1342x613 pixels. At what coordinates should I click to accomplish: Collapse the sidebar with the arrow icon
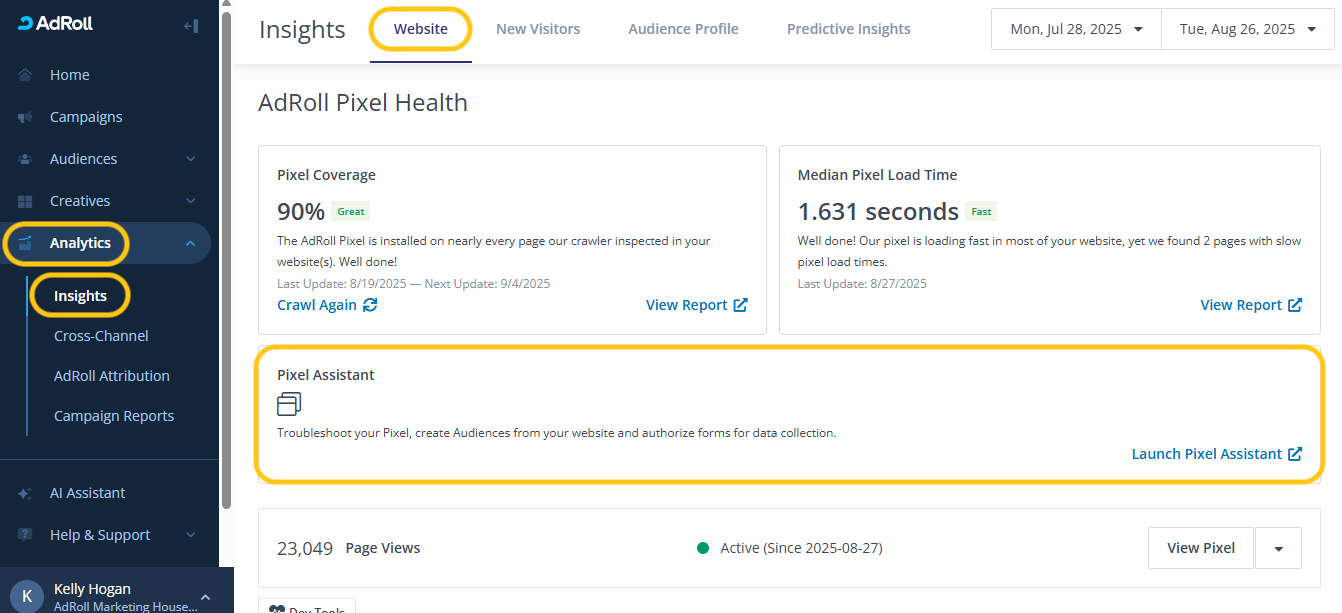pos(190,26)
